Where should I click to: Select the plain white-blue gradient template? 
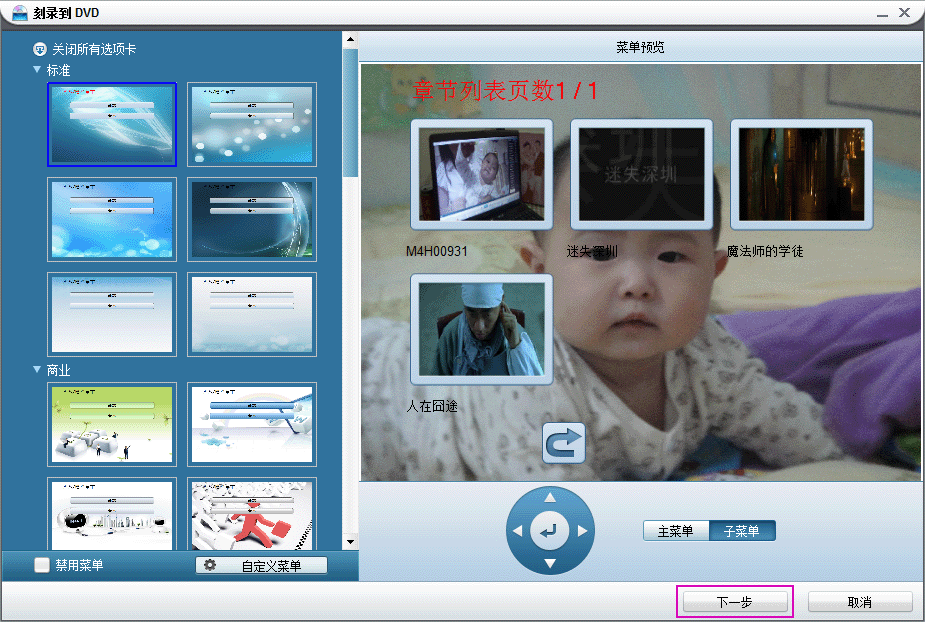click(112, 315)
